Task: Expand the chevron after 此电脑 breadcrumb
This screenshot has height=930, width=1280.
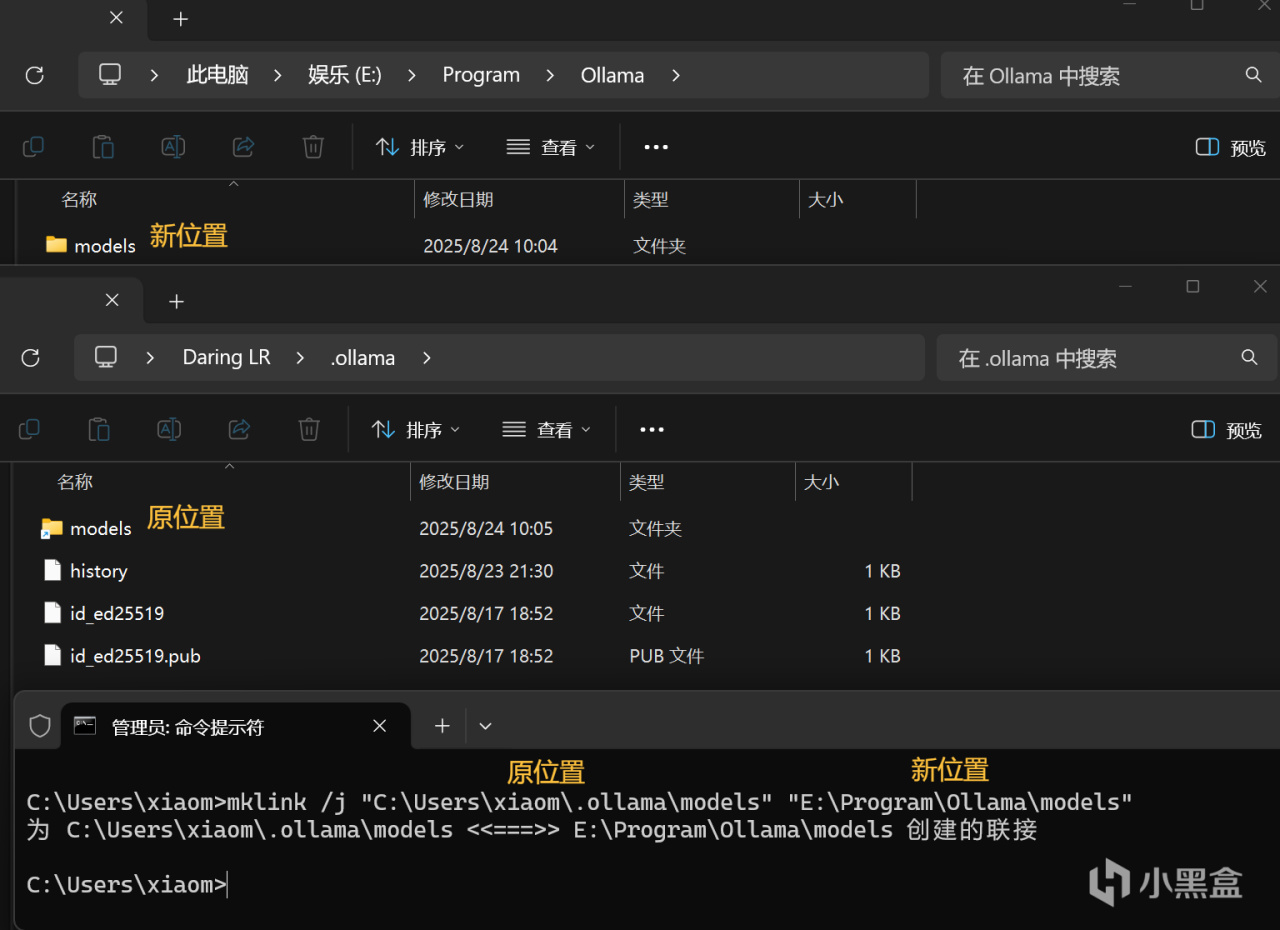Action: (279, 75)
